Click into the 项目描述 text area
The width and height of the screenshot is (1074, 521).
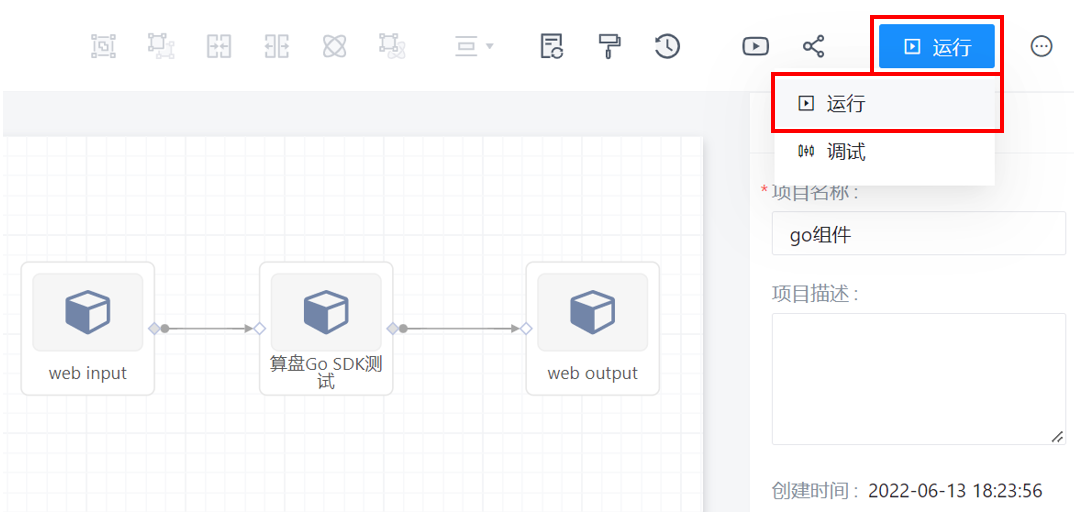pos(918,378)
